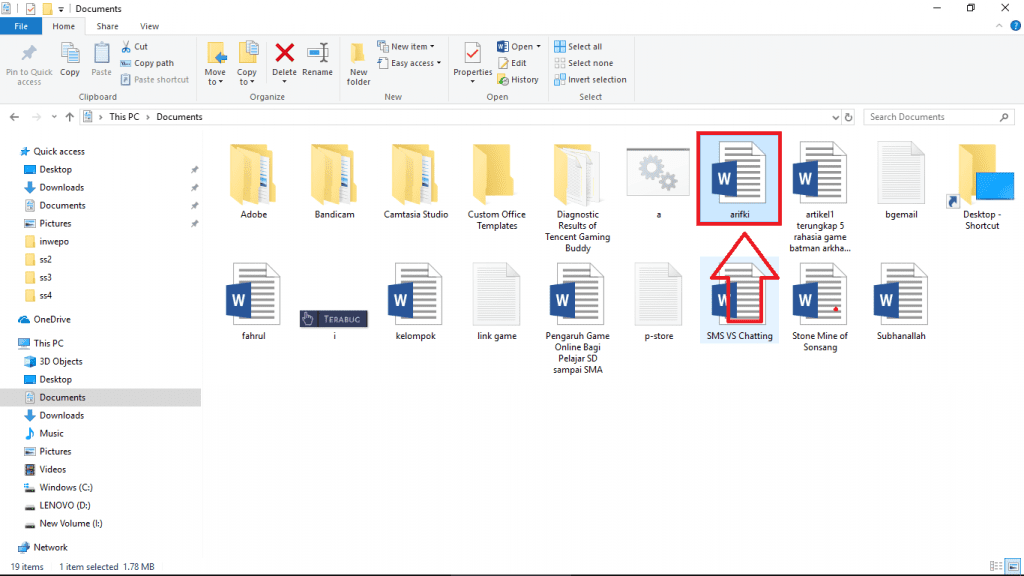The width and height of the screenshot is (1024, 576).
Task: Select the link game file
Action: (496, 302)
